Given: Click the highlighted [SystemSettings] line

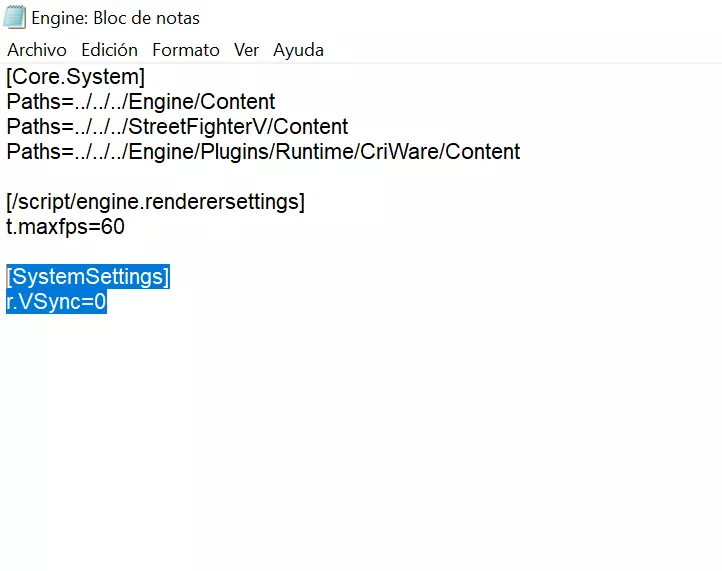Looking at the screenshot, I should [x=88, y=277].
